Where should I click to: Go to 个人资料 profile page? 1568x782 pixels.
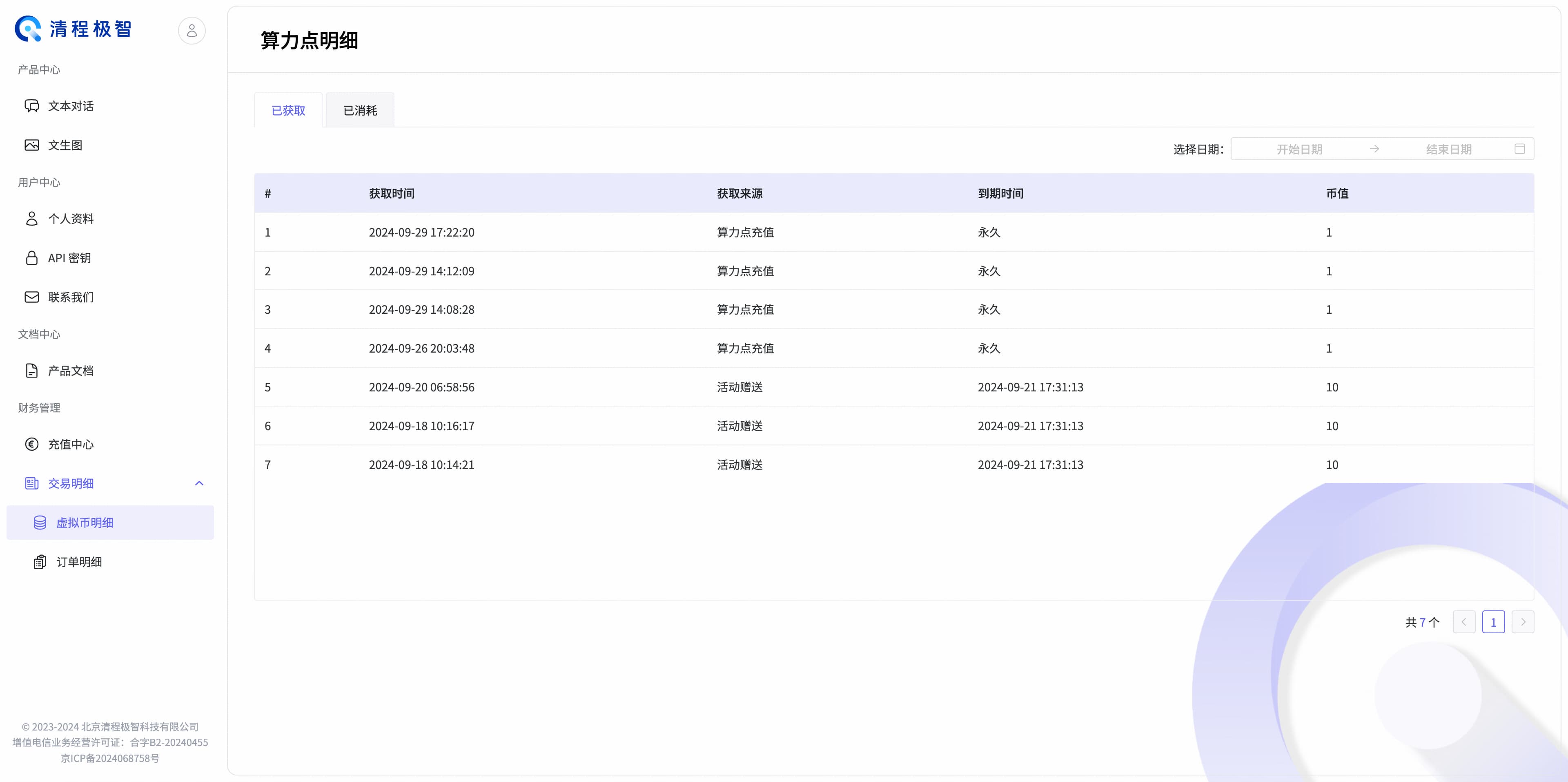pos(70,219)
